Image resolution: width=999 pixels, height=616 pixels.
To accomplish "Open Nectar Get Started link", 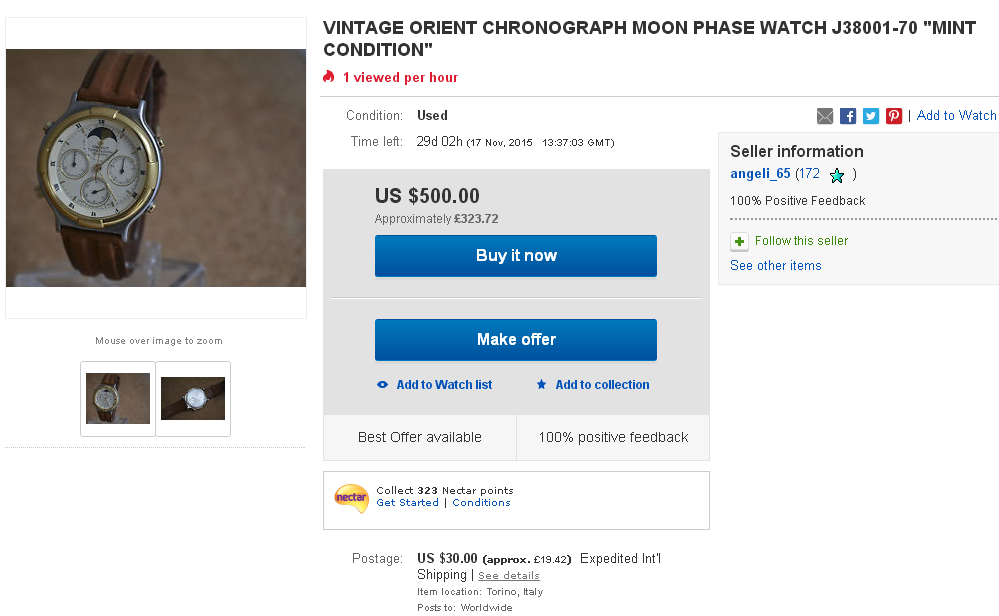I will point(407,503).
